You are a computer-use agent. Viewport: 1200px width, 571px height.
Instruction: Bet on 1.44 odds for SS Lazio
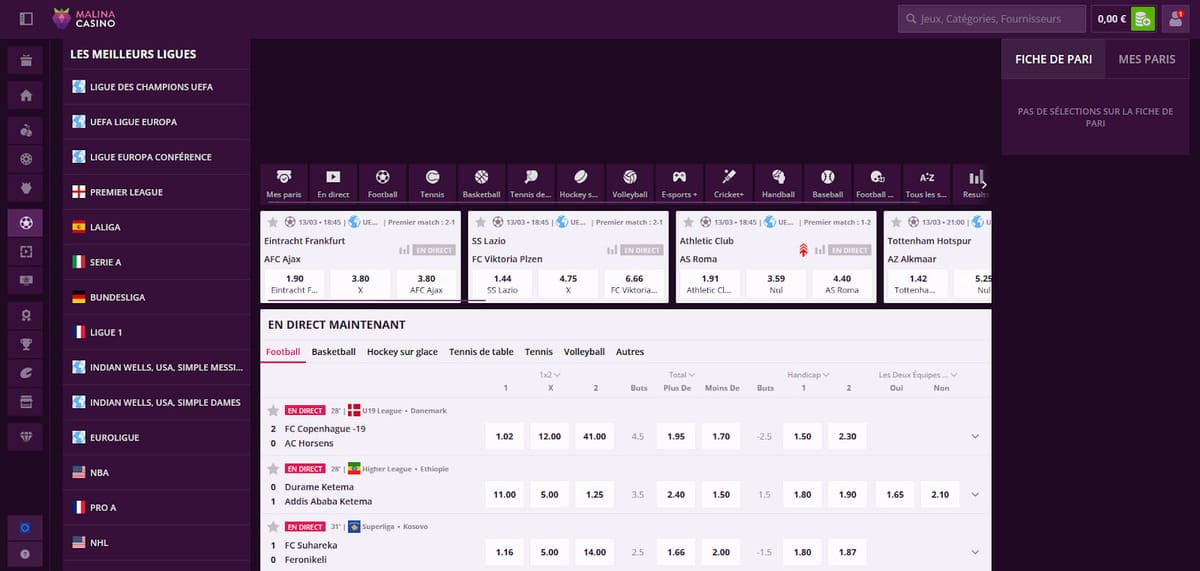(x=501, y=284)
